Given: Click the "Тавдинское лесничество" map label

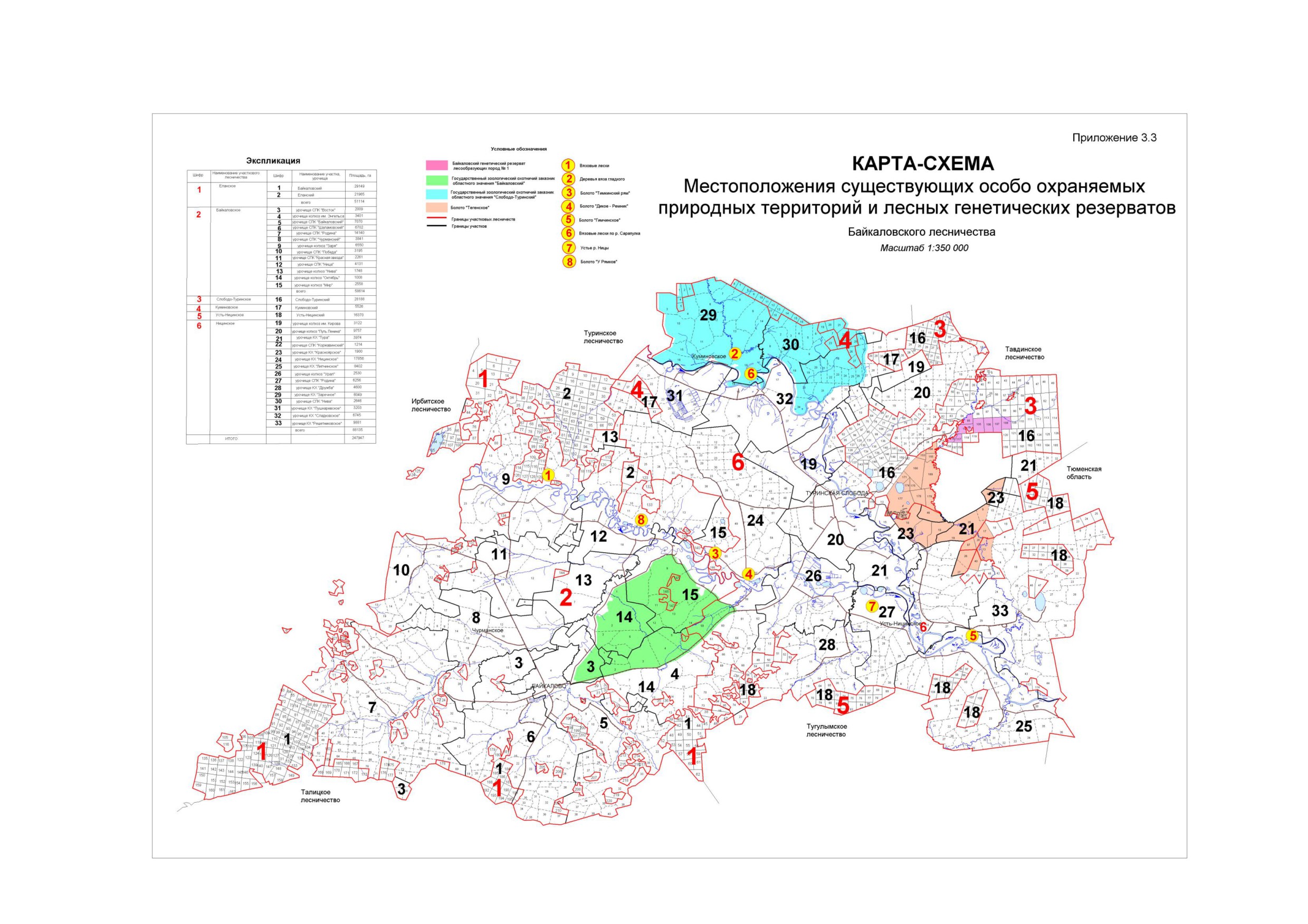Looking at the screenshot, I should (1024, 353).
